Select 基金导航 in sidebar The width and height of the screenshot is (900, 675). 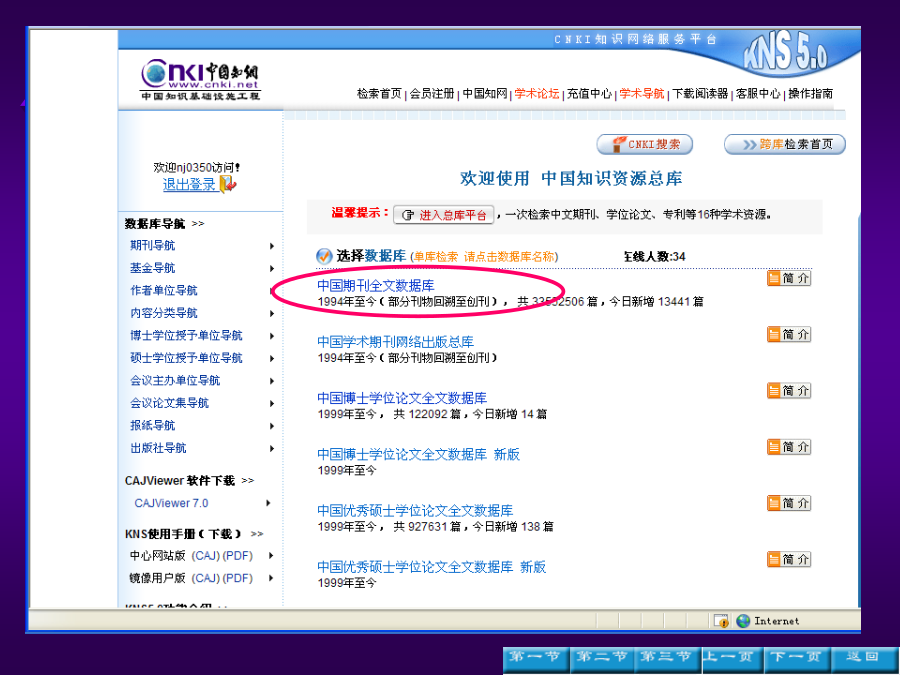pos(152,268)
